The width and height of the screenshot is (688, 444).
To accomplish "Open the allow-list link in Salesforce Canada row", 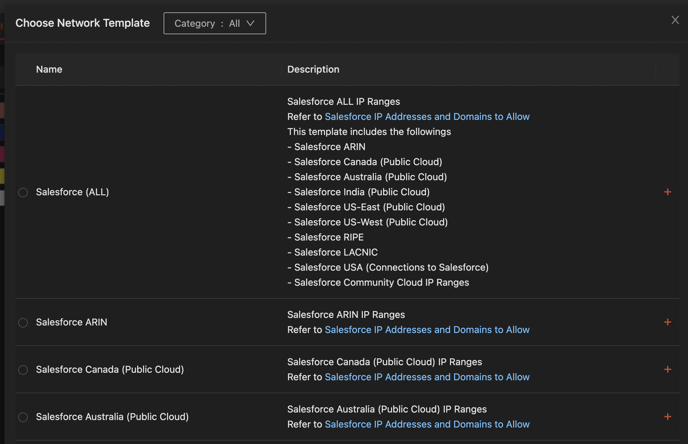I will [427, 377].
